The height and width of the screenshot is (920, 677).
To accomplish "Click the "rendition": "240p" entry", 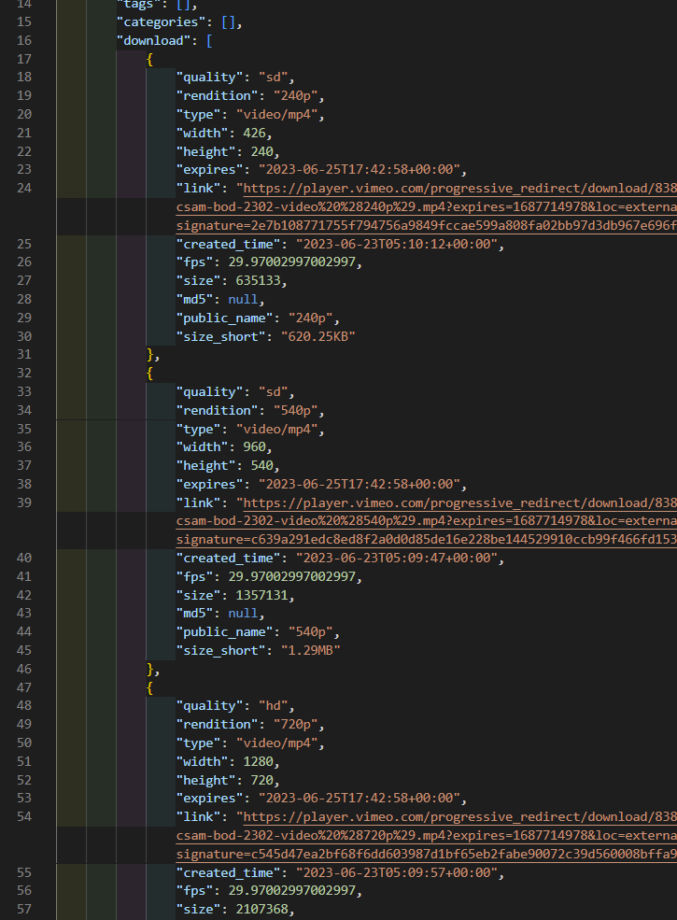I will pos(250,96).
